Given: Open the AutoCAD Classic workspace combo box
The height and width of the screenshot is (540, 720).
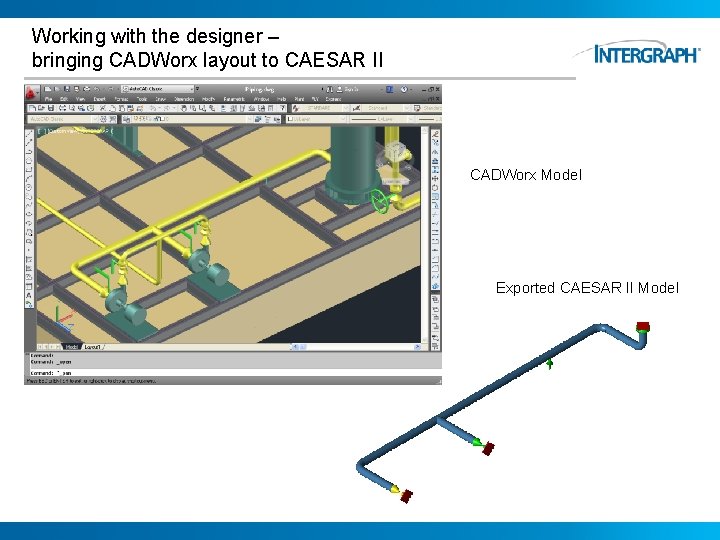Looking at the screenshot, I should tap(62, 119).
